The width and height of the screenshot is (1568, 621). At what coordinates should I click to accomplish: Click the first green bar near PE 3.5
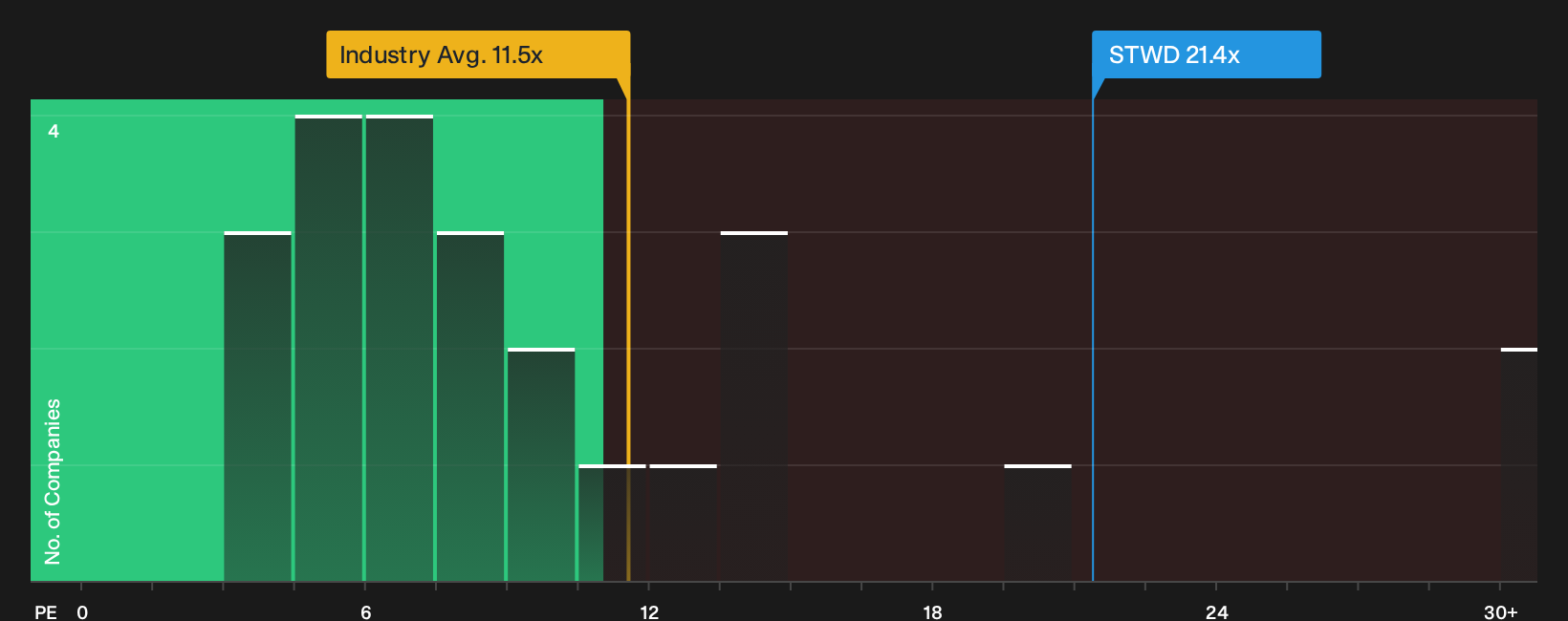pyautogui.click(x=257, y=406)
